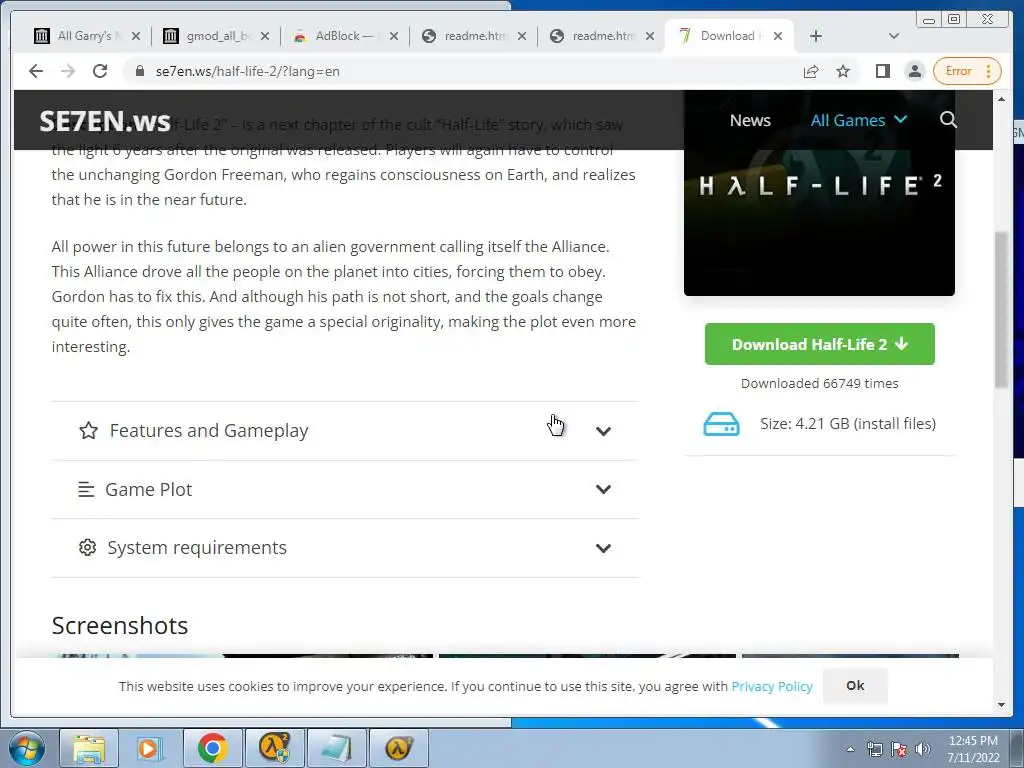Open the notepad-like taskbar app

pyautogui.click(x=336, y=748)
